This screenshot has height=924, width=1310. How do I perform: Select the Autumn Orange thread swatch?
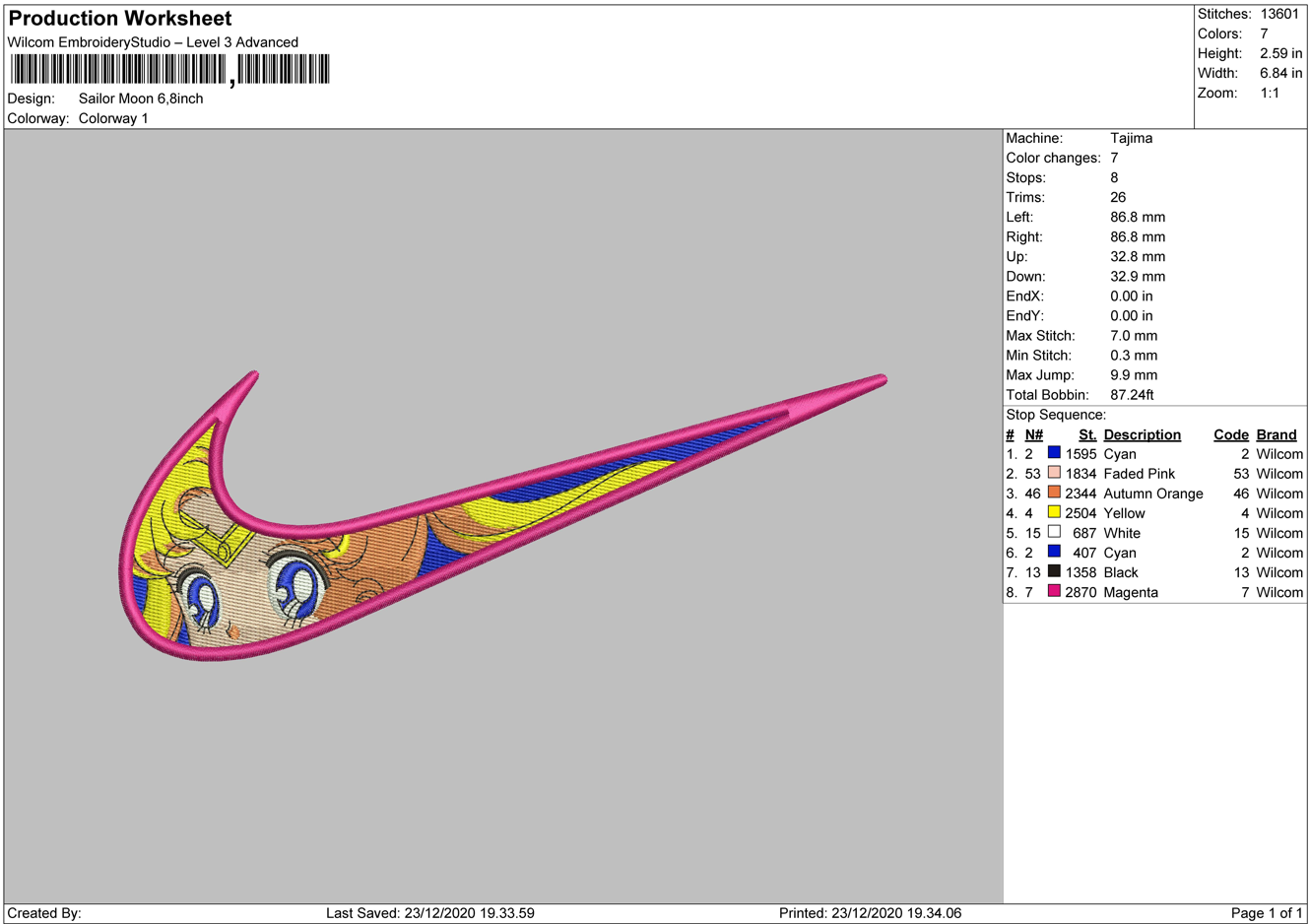pos(1054,493)
